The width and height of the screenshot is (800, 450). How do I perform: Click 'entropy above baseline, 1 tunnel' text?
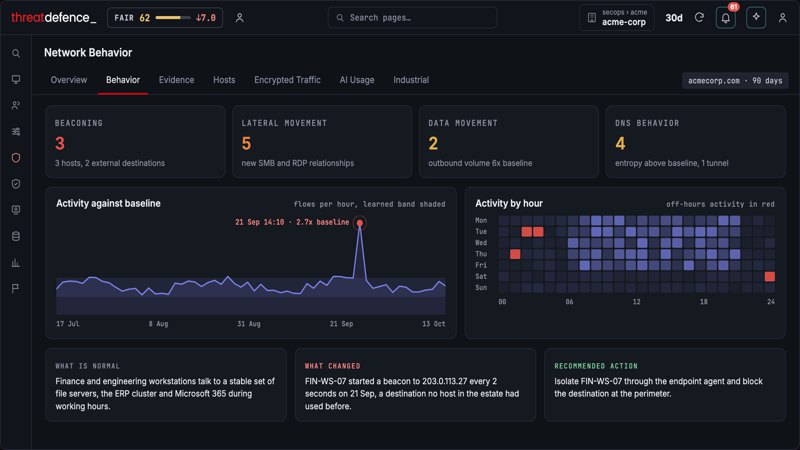(671, 163)
